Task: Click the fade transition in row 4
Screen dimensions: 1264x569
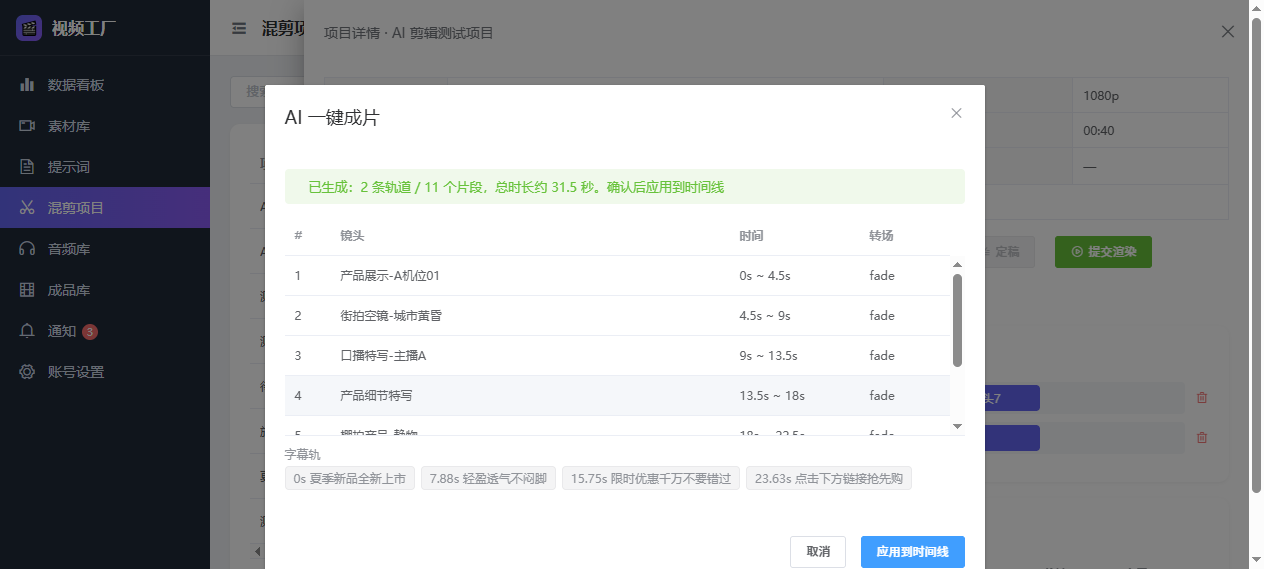Action: tap(882, 396)
